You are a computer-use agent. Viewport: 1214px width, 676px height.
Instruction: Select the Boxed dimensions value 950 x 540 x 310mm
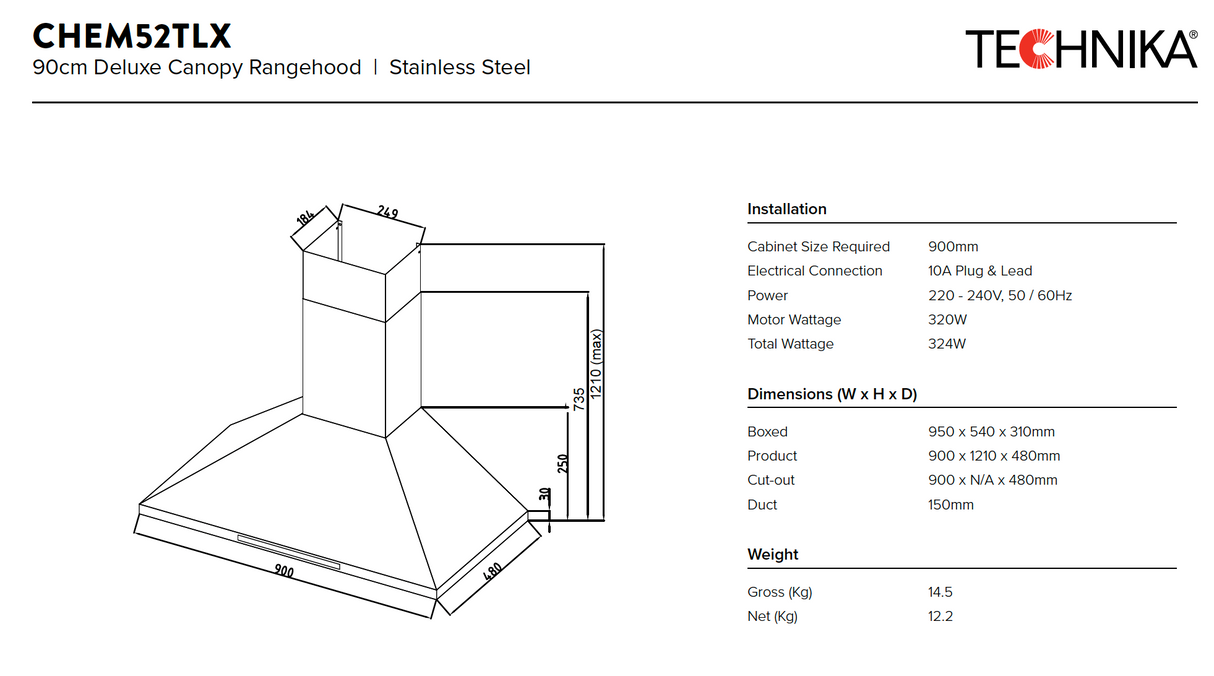point(991,431)
